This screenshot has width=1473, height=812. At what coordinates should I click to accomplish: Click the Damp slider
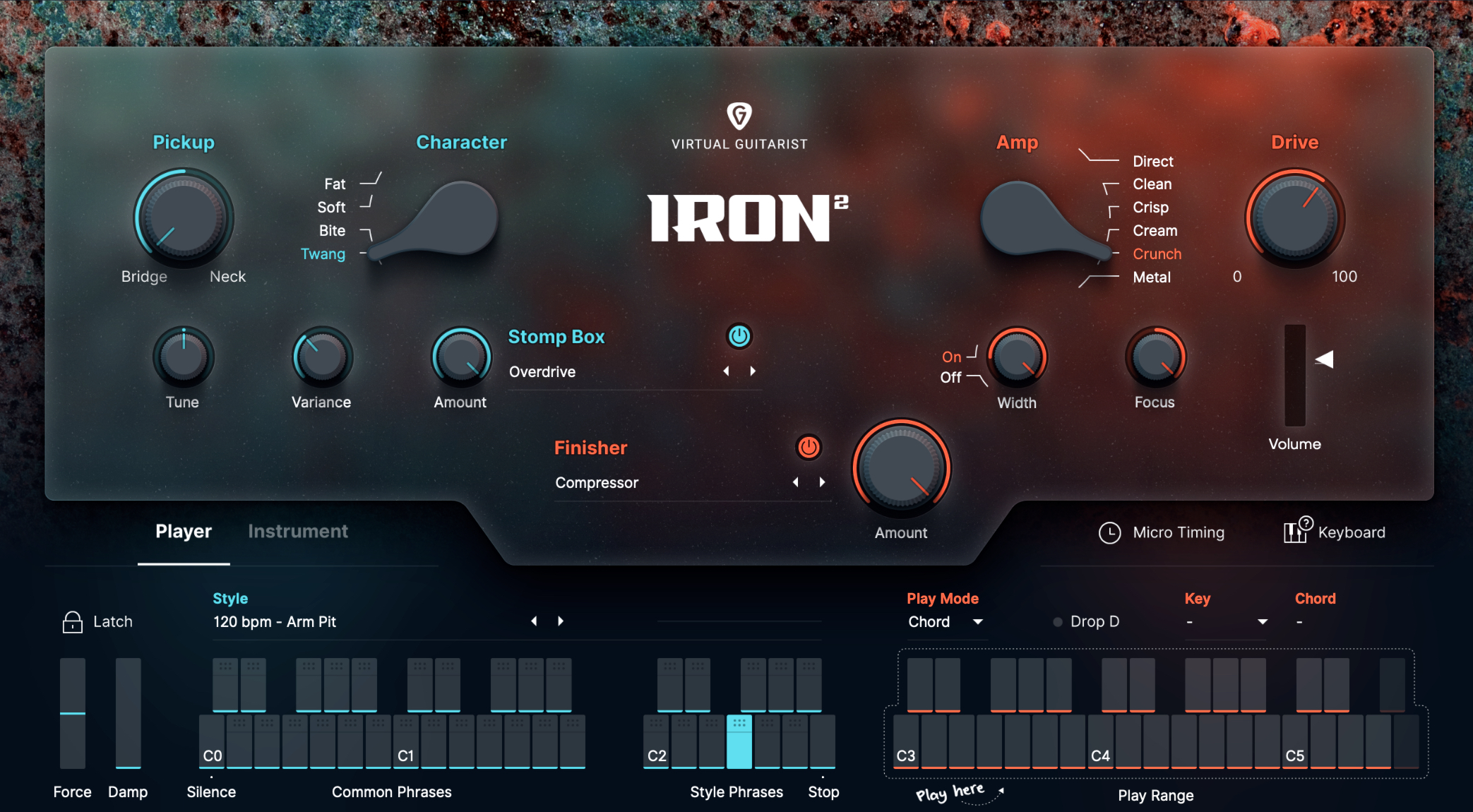[129, 713]
